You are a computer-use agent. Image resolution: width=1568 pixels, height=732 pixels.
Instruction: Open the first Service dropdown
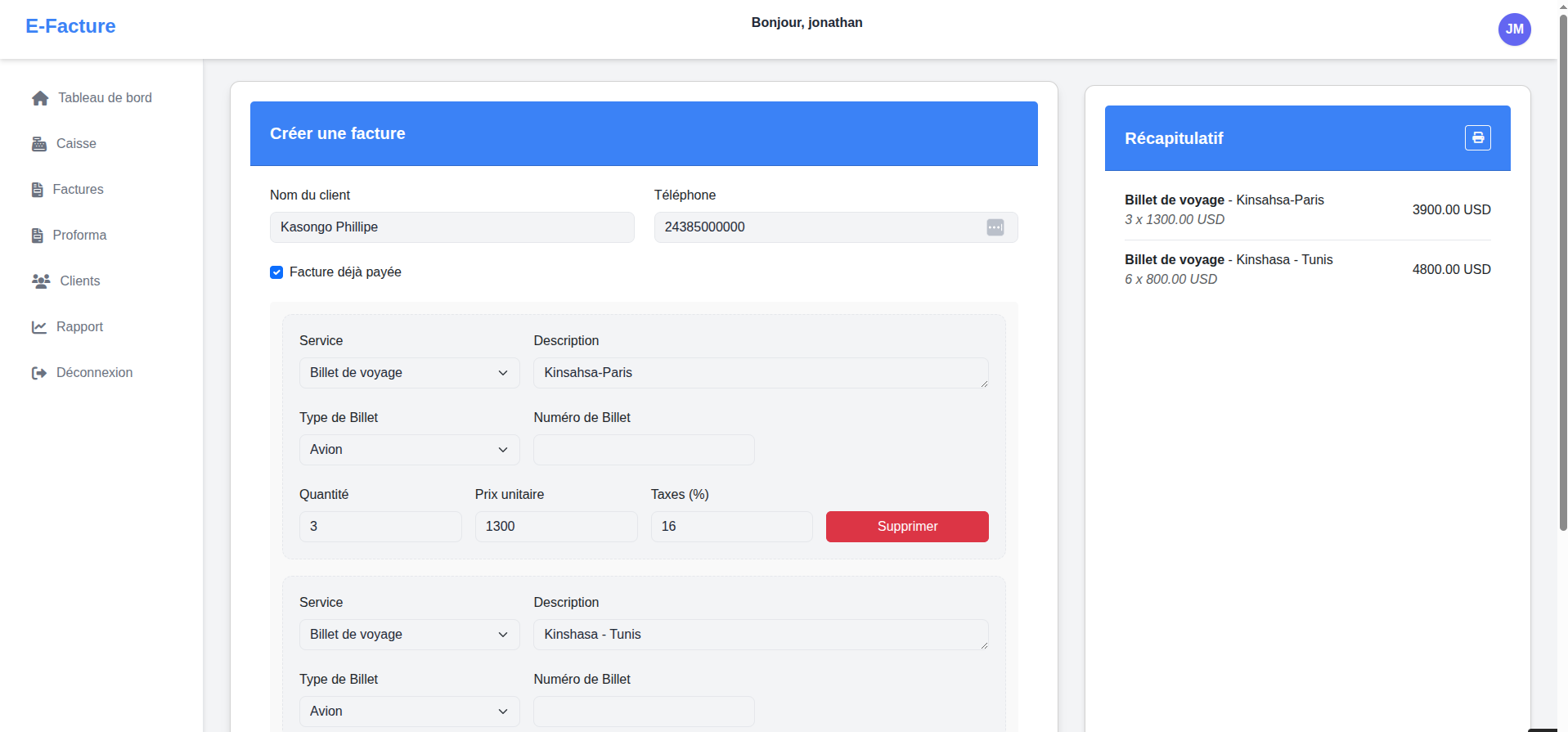(409, 373)
